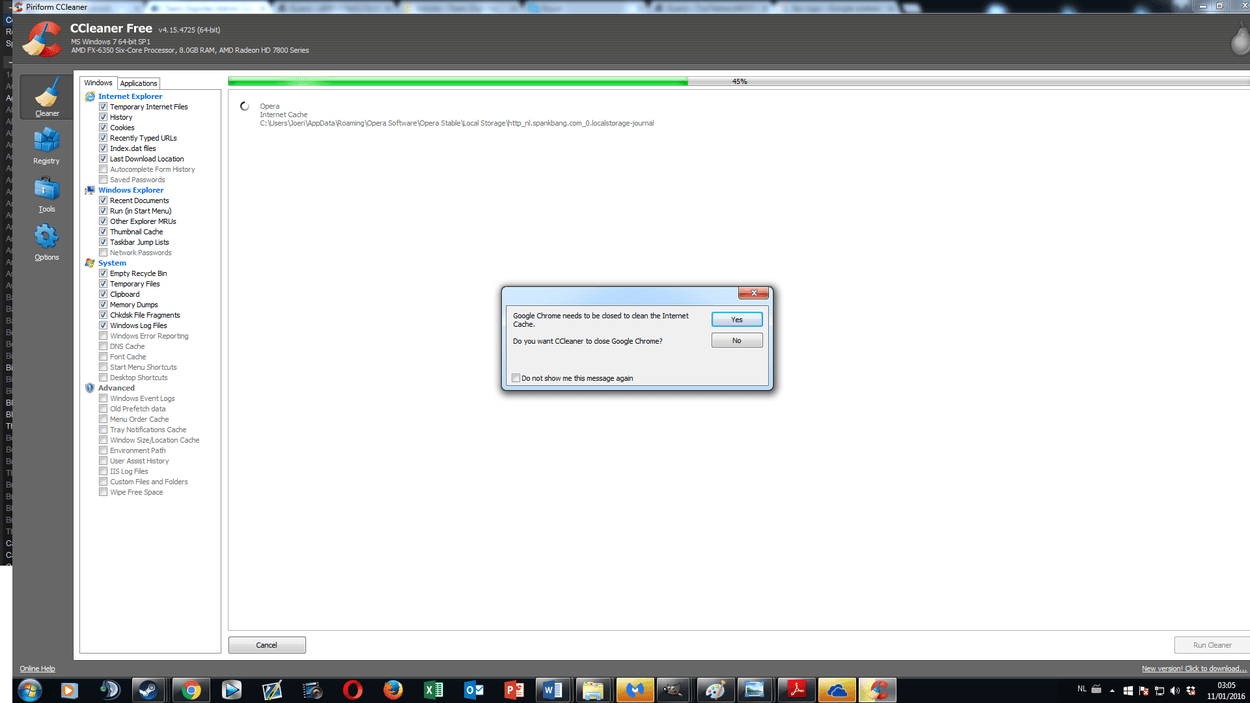Viewport: 1250px width, 703px height.
Task: Open GIMP from the taskbar
Action: click(x=674, y=690)
